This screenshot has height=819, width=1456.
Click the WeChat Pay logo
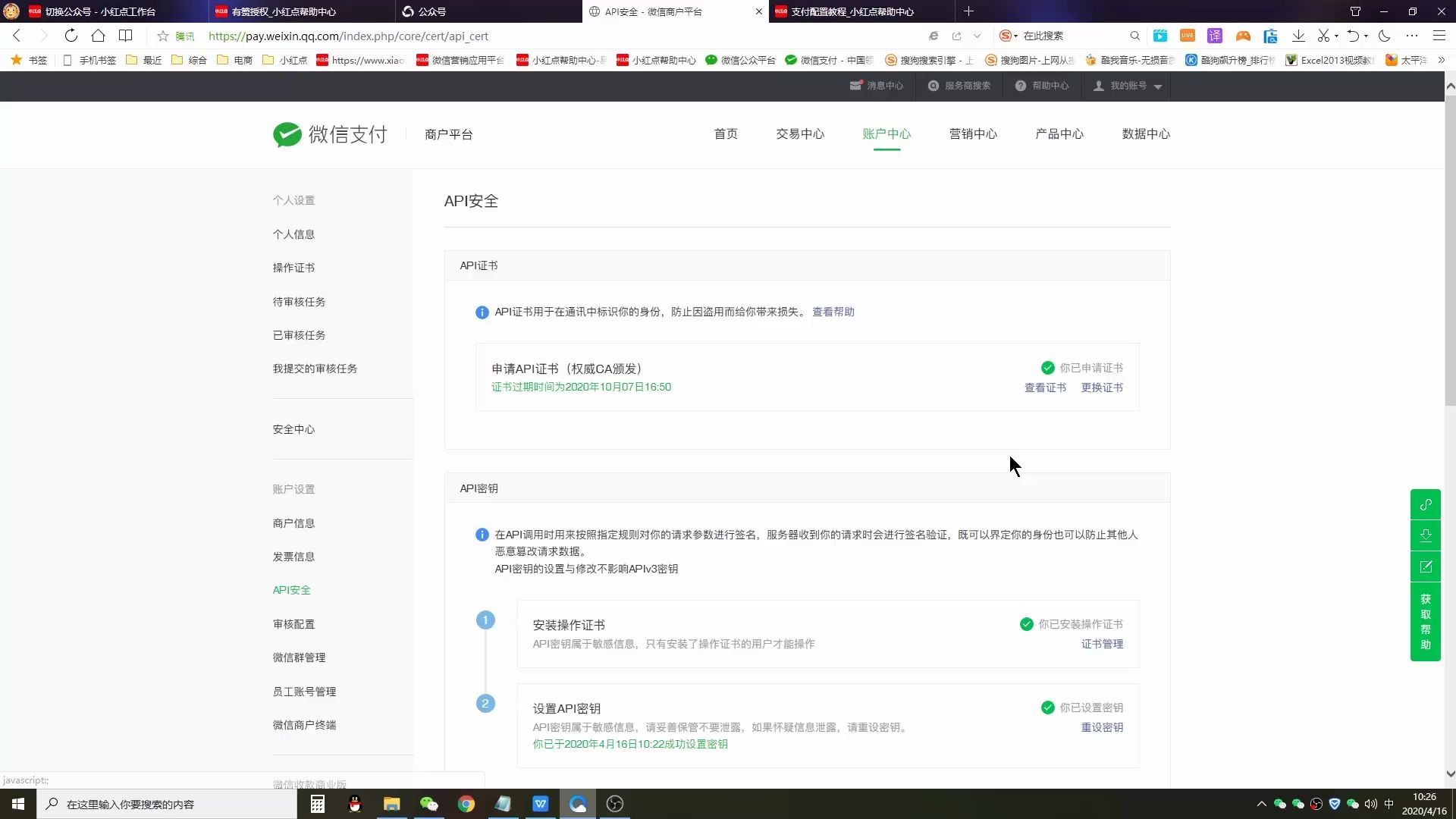tap(330, 134)
